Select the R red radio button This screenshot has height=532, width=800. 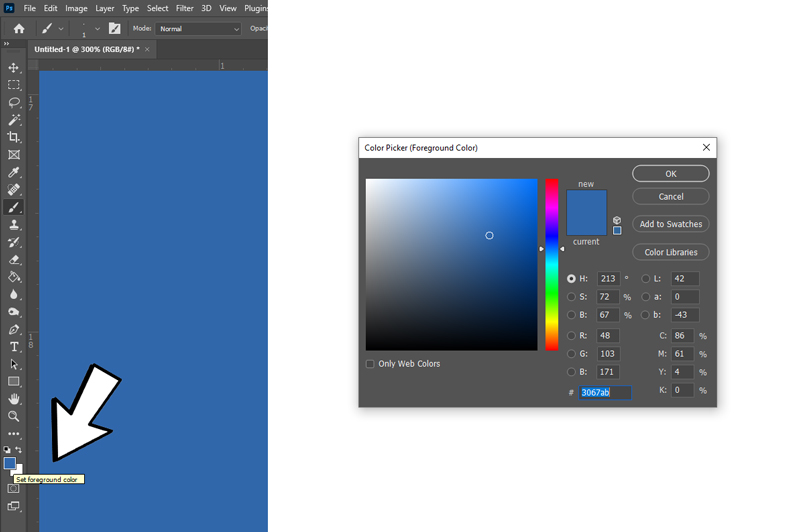click(571, 336)
